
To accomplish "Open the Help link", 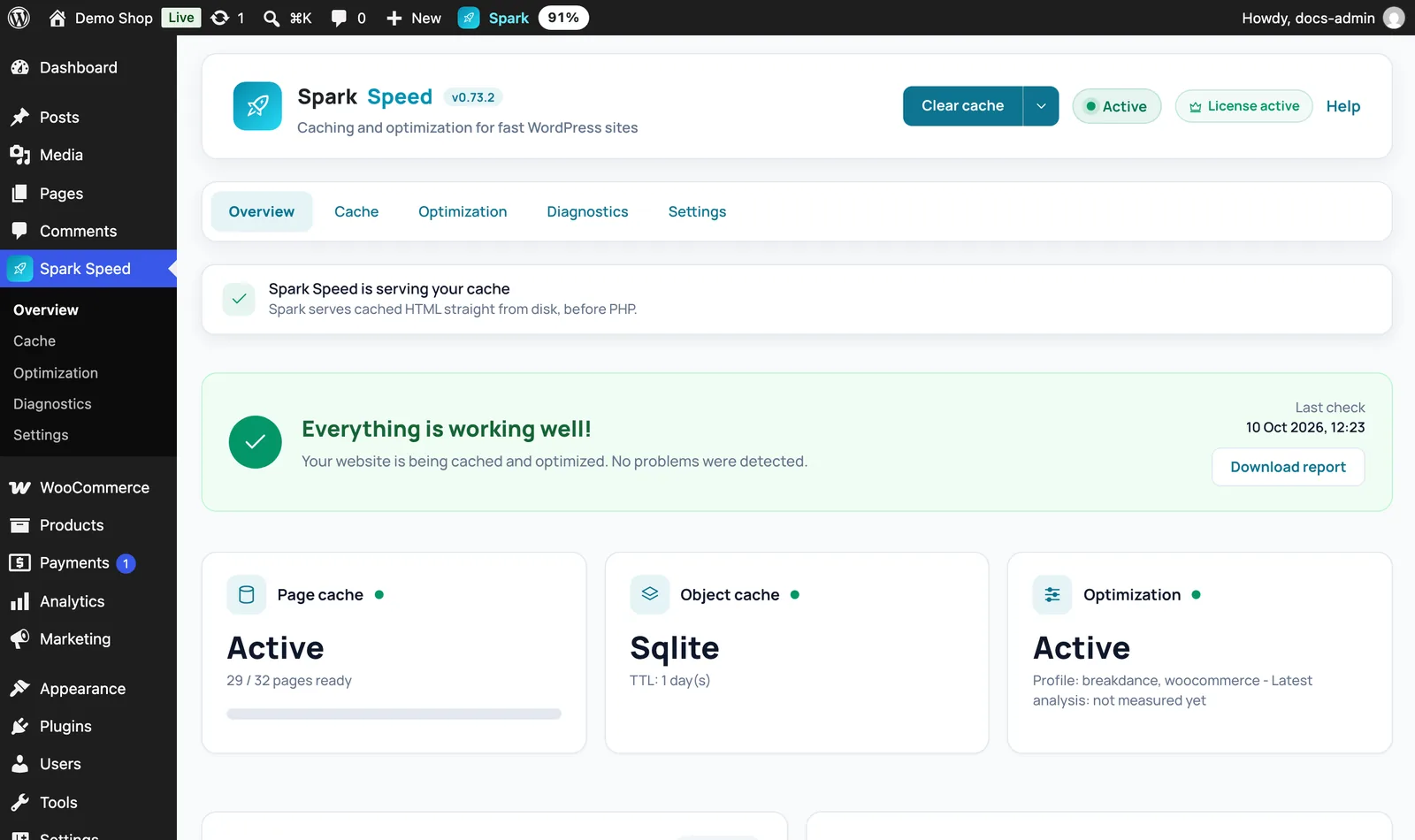I will pyautogui.click(x=1342, y=106).
